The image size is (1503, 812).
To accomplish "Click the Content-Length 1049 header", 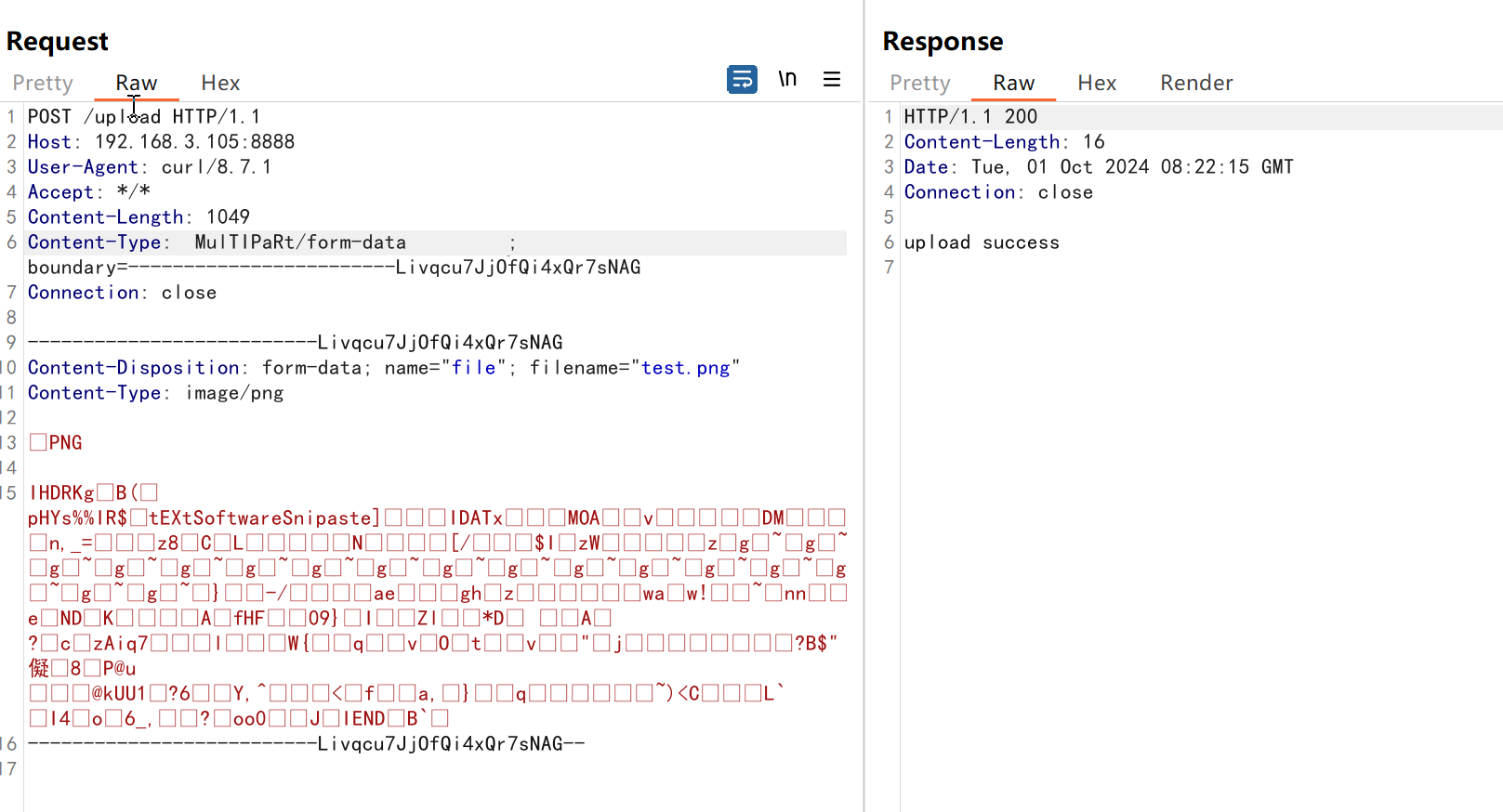I will 138,217.
